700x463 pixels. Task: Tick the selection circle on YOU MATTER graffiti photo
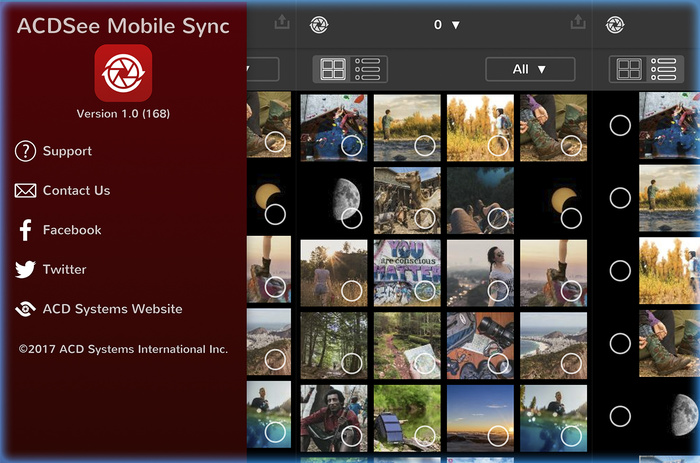pyautogui.click(x=425, y=291)
